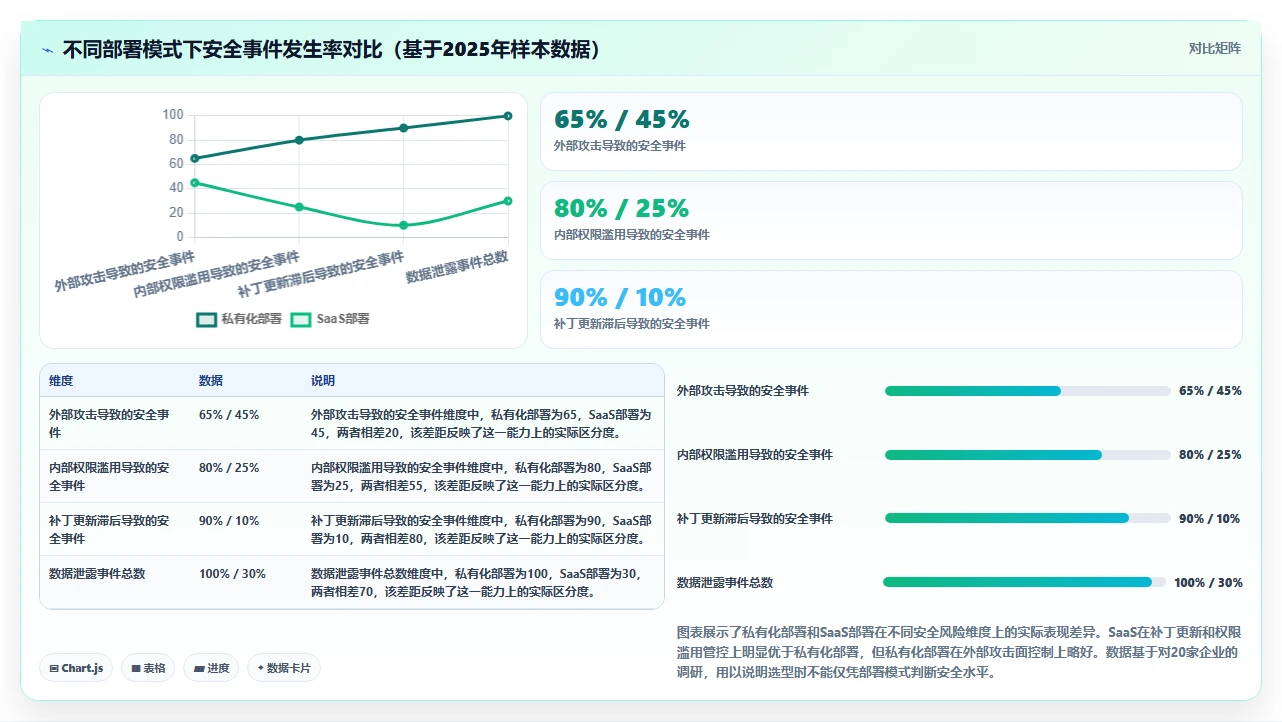Click the summary paragraph starting with 图表展示了
The height and width of the screenshot is (722, 1282).
[959, 652]
